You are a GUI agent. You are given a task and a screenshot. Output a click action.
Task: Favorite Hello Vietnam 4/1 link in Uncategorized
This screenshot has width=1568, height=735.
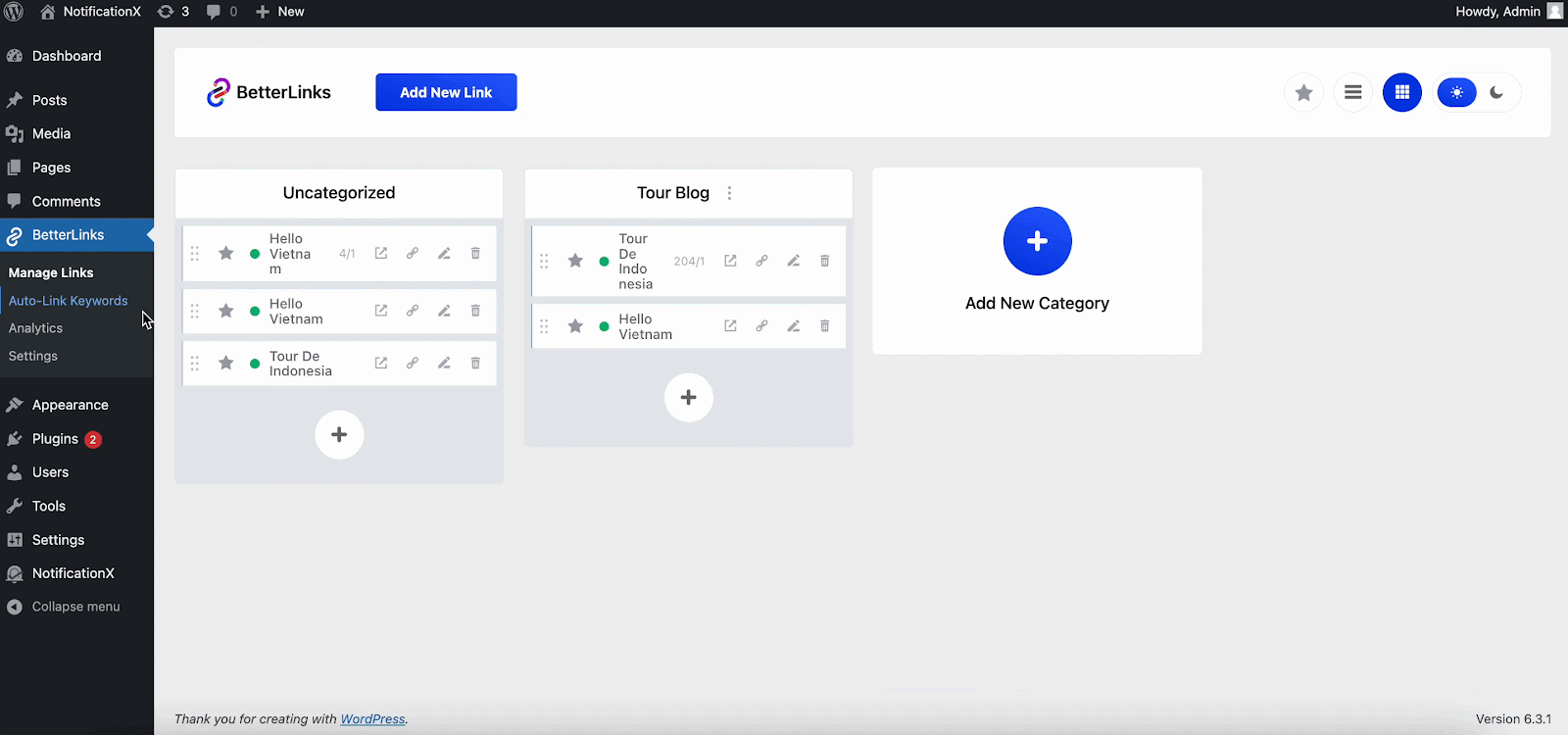pos(225,253)
